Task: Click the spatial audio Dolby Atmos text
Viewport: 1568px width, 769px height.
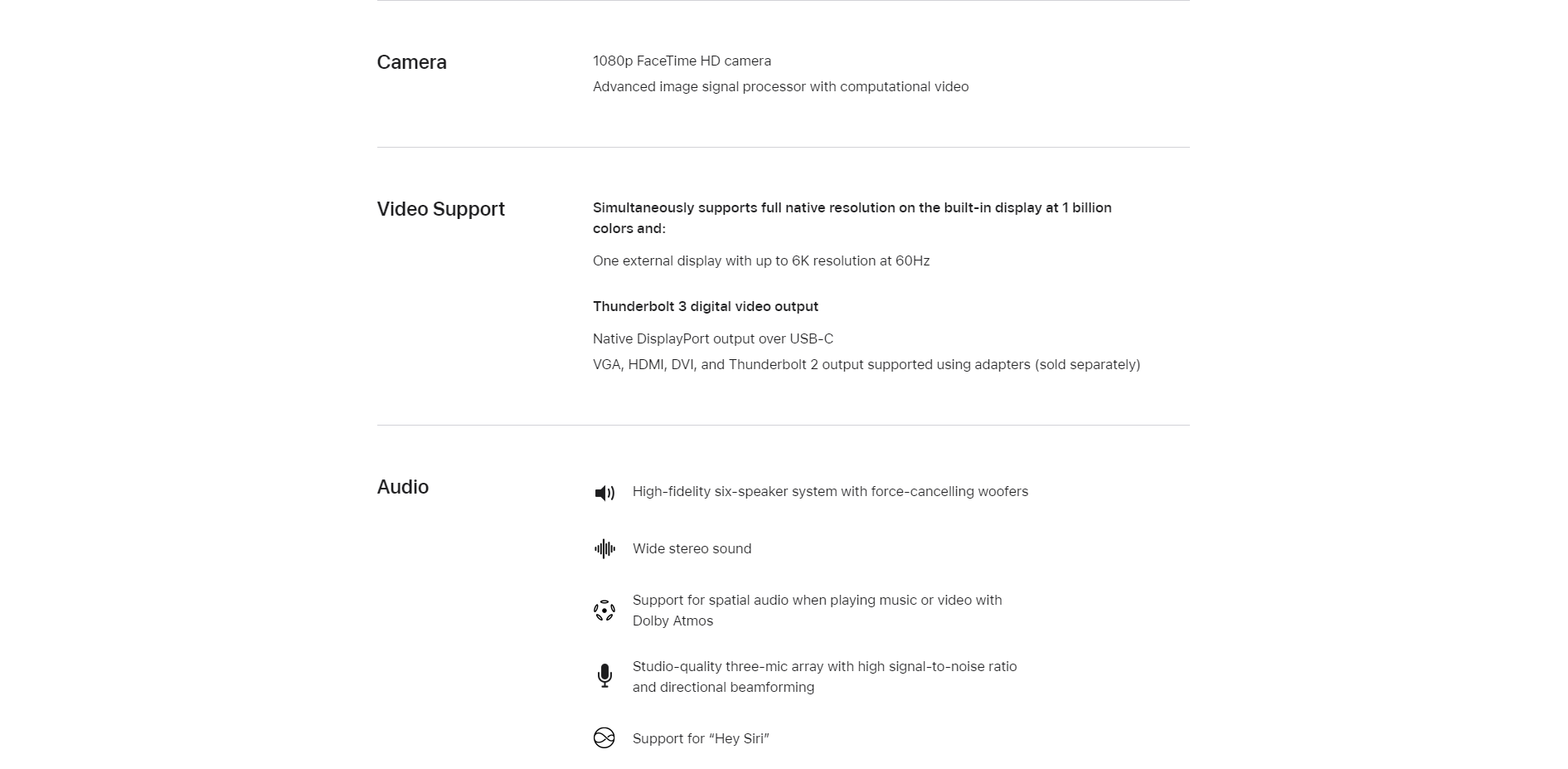Action: pyautogui.click(x=817, y=611)
